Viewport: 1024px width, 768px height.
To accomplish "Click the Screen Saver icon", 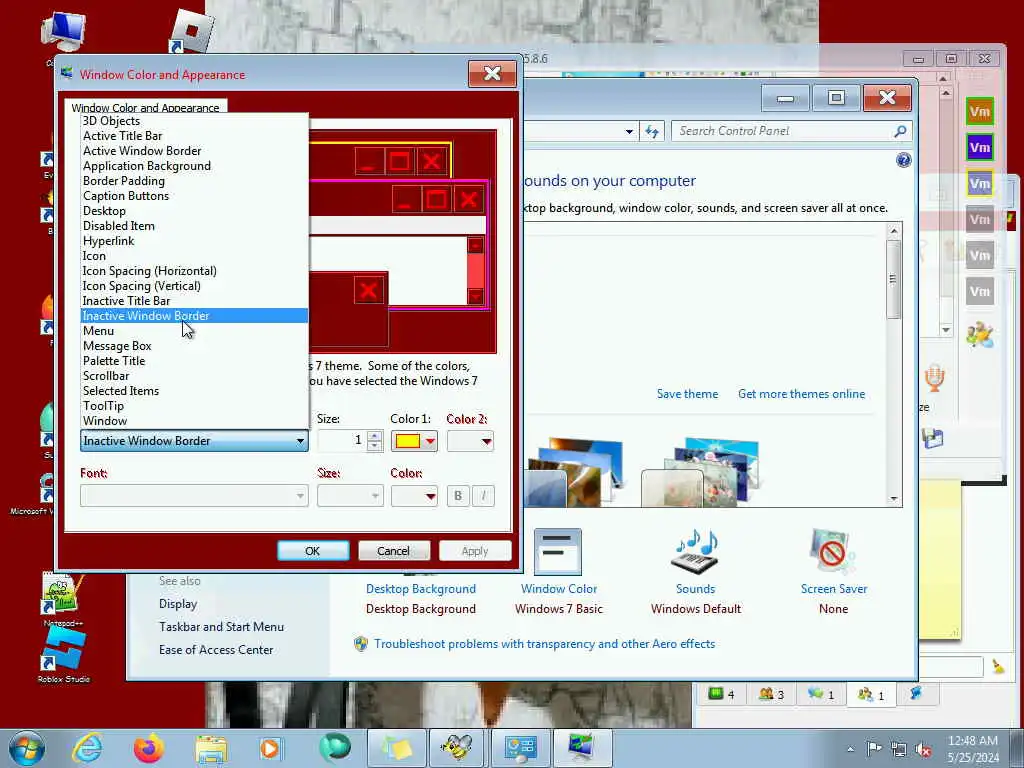I will pos(833,552).
